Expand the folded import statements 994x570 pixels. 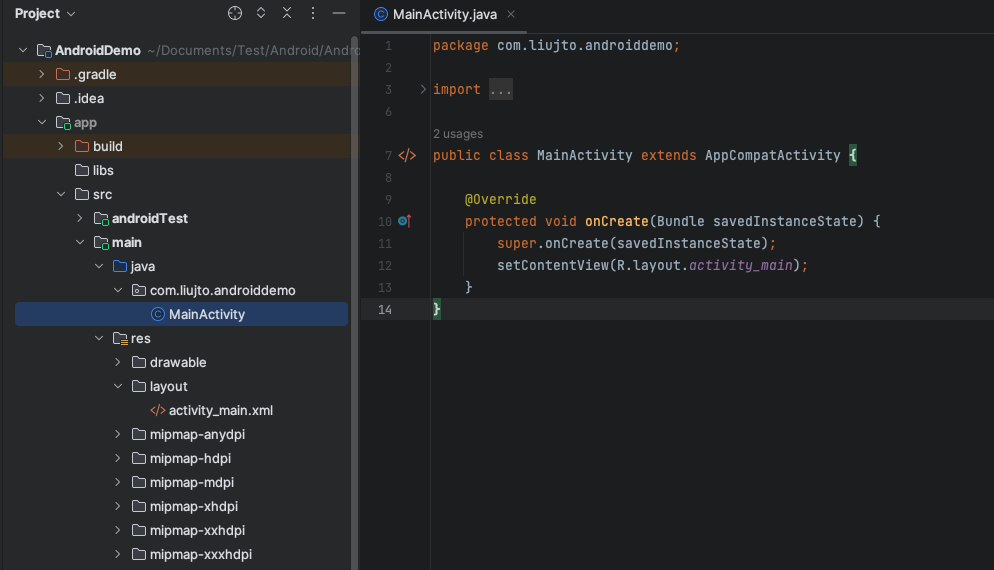(423, 89)
